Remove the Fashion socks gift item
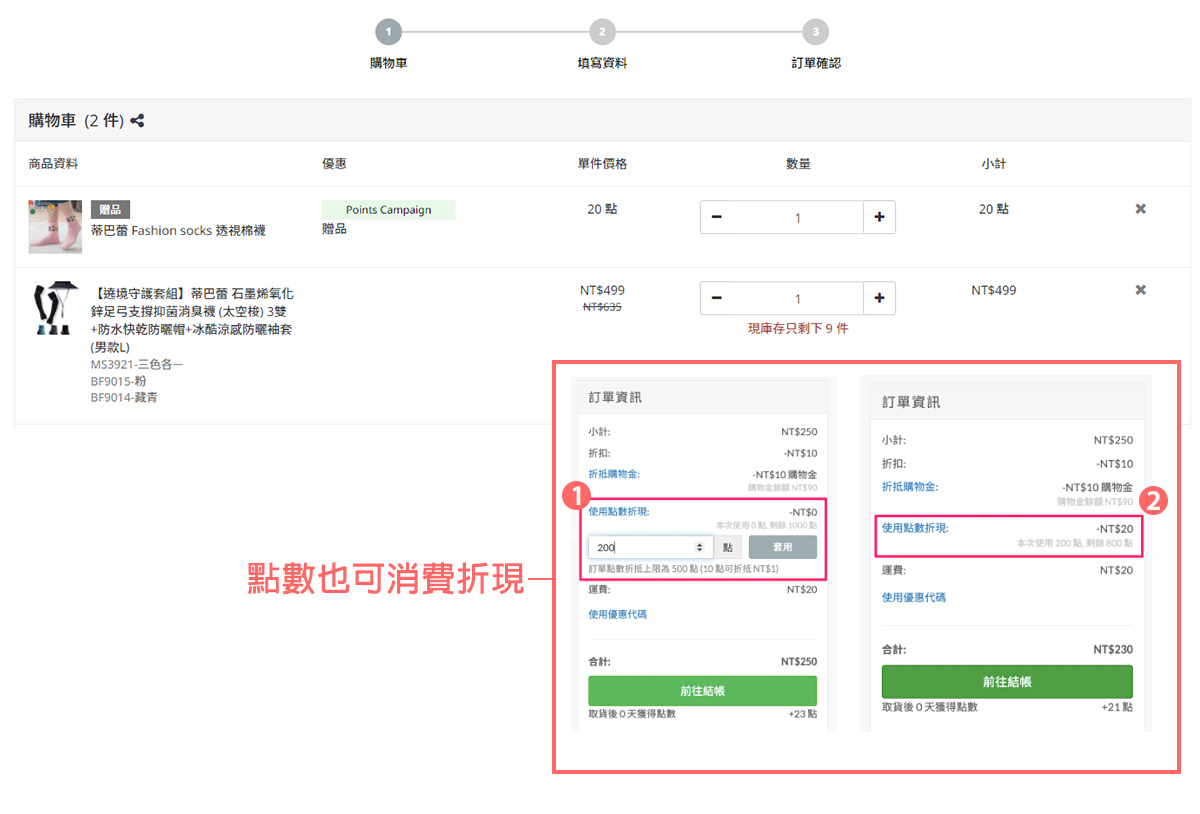Screen dimensions: 1200x814 click(x=1140, y=209)
